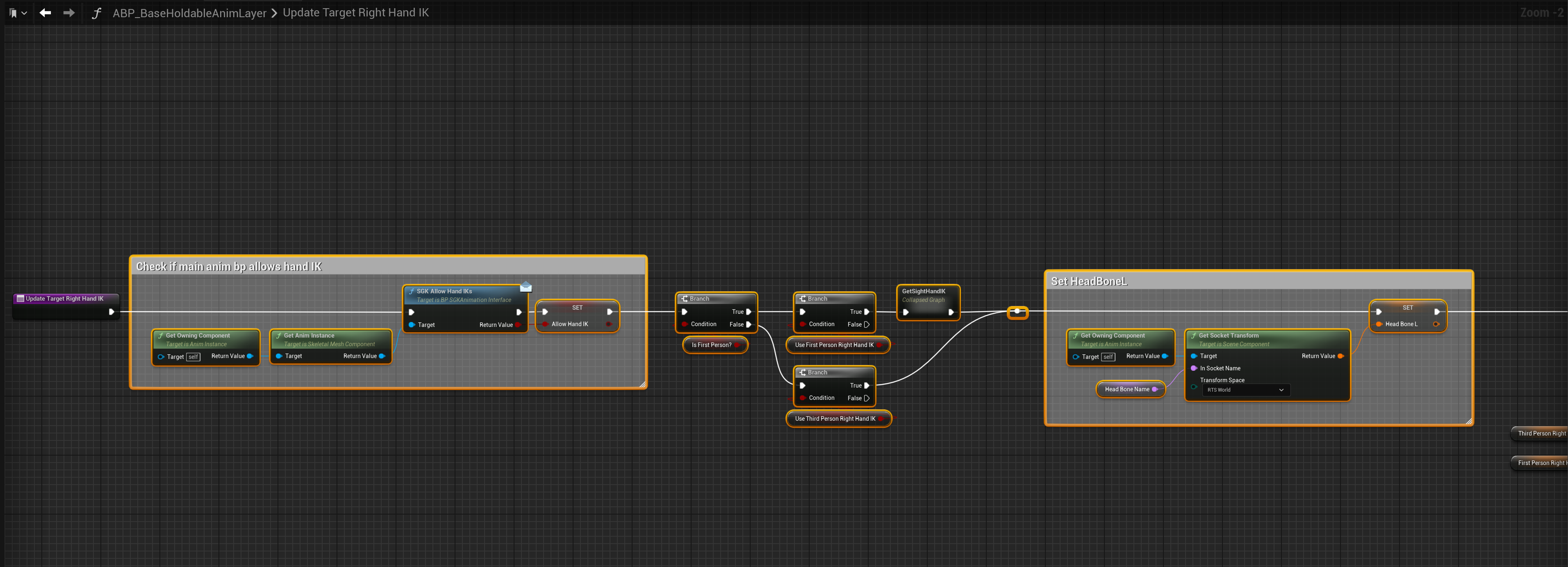Viewport: 1568px width, 567px height.
Task: Click the False pin of the first Branch node
Action: tap(749, 324)
